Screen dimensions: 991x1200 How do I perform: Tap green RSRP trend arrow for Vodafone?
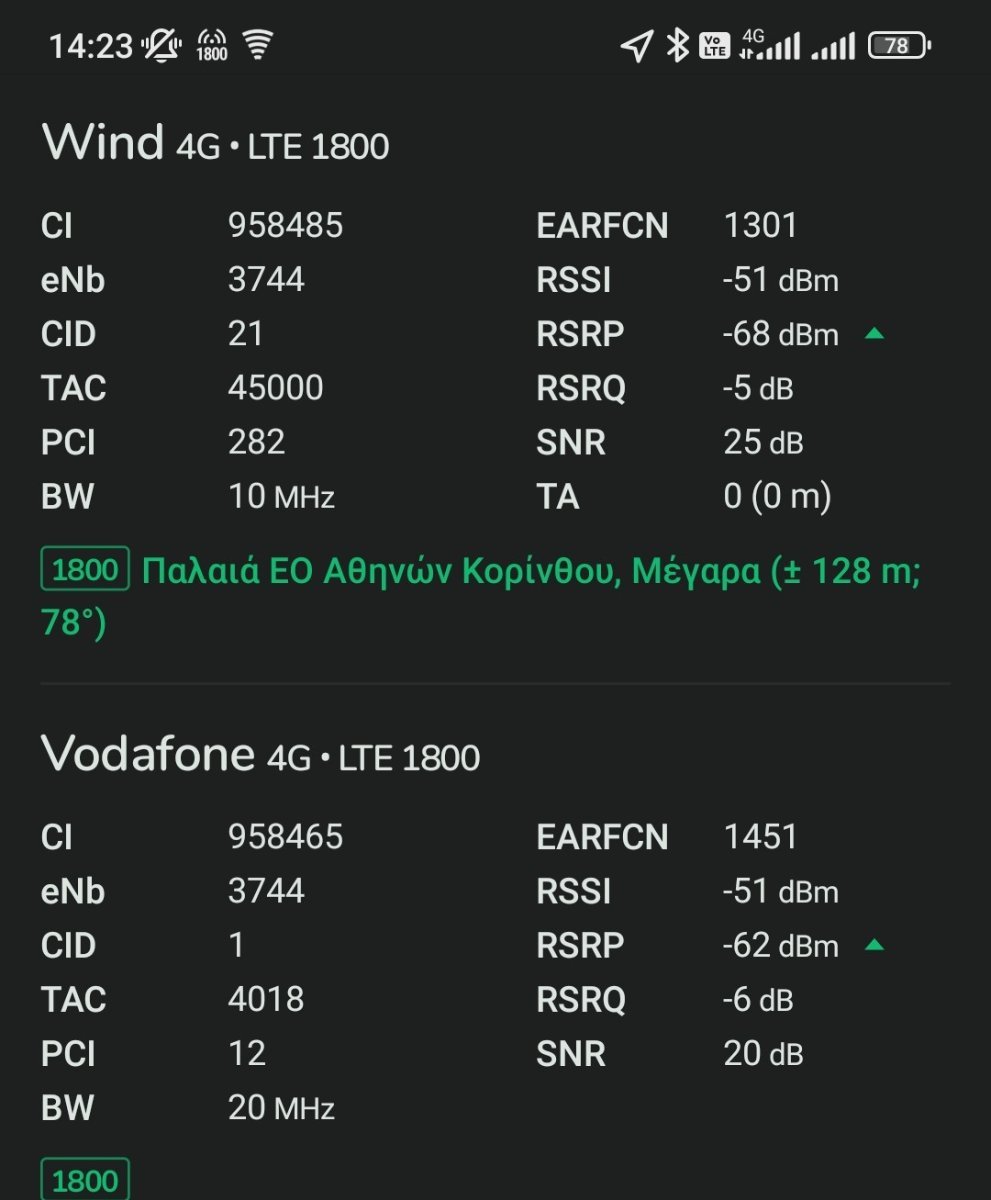click(874, 945)
